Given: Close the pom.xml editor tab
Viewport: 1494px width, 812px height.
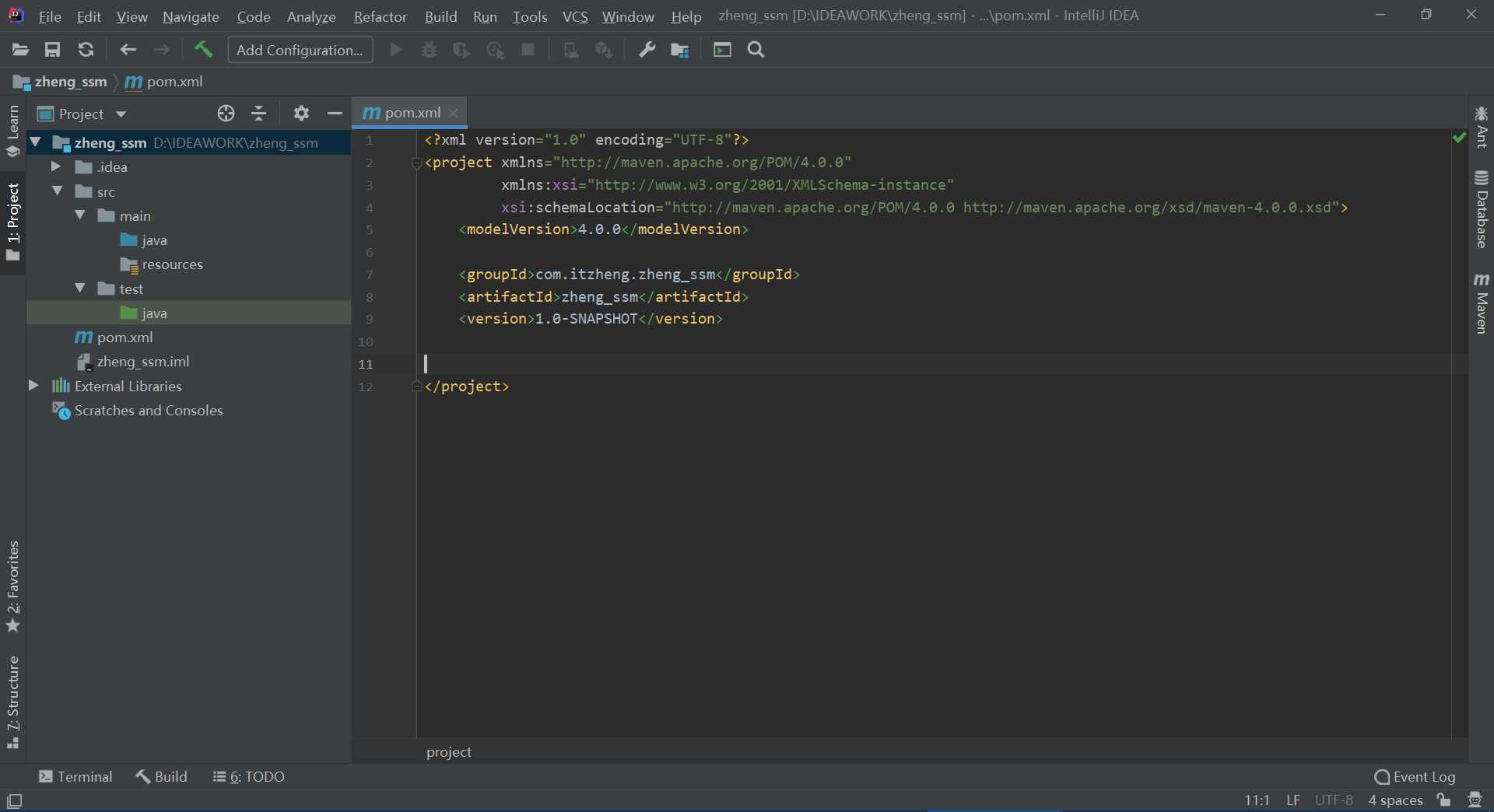Looking at the screenshot, I should pyautogui.click(x=453, y=113).
